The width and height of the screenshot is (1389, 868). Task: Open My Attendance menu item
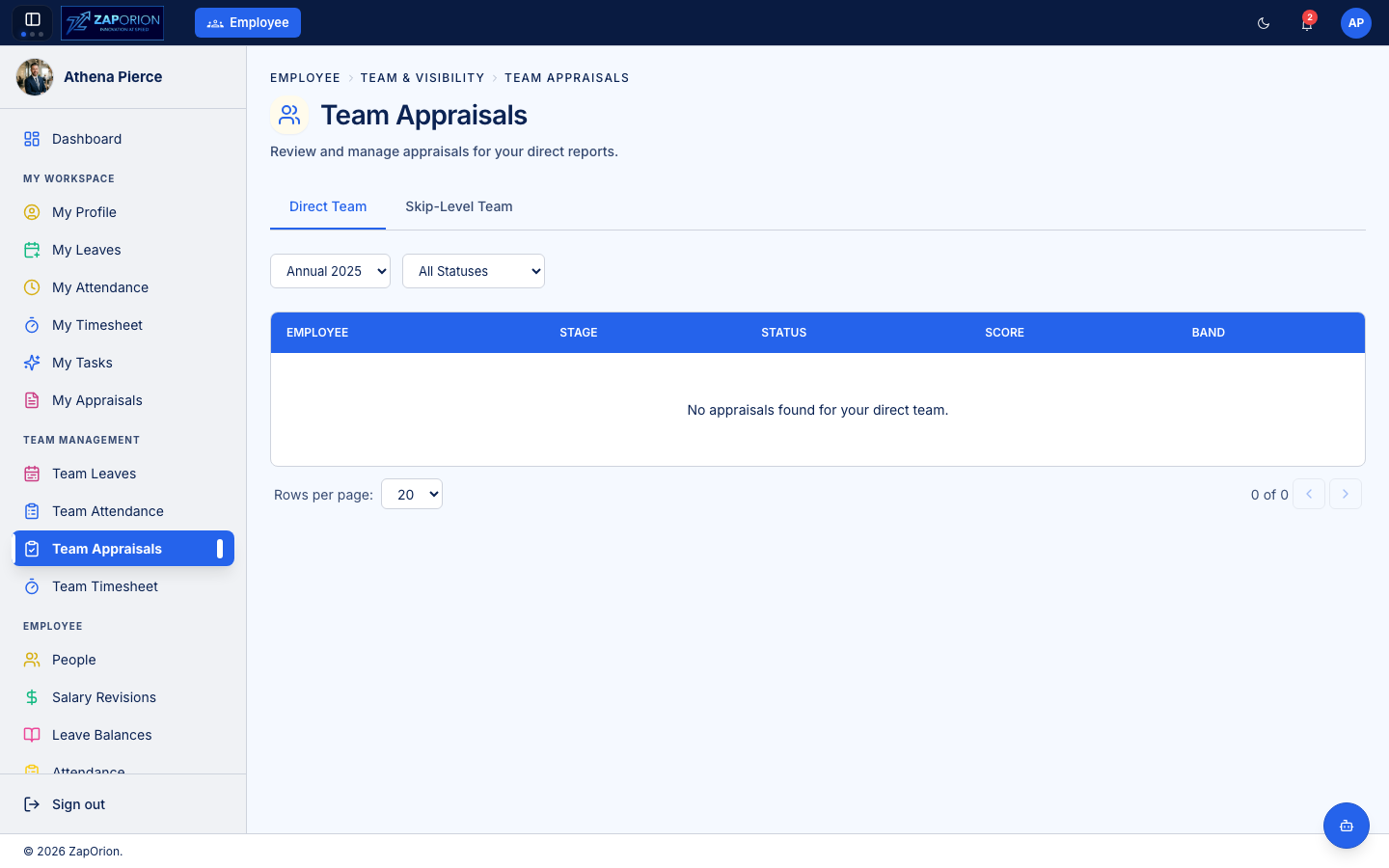[x=123, y=287]
